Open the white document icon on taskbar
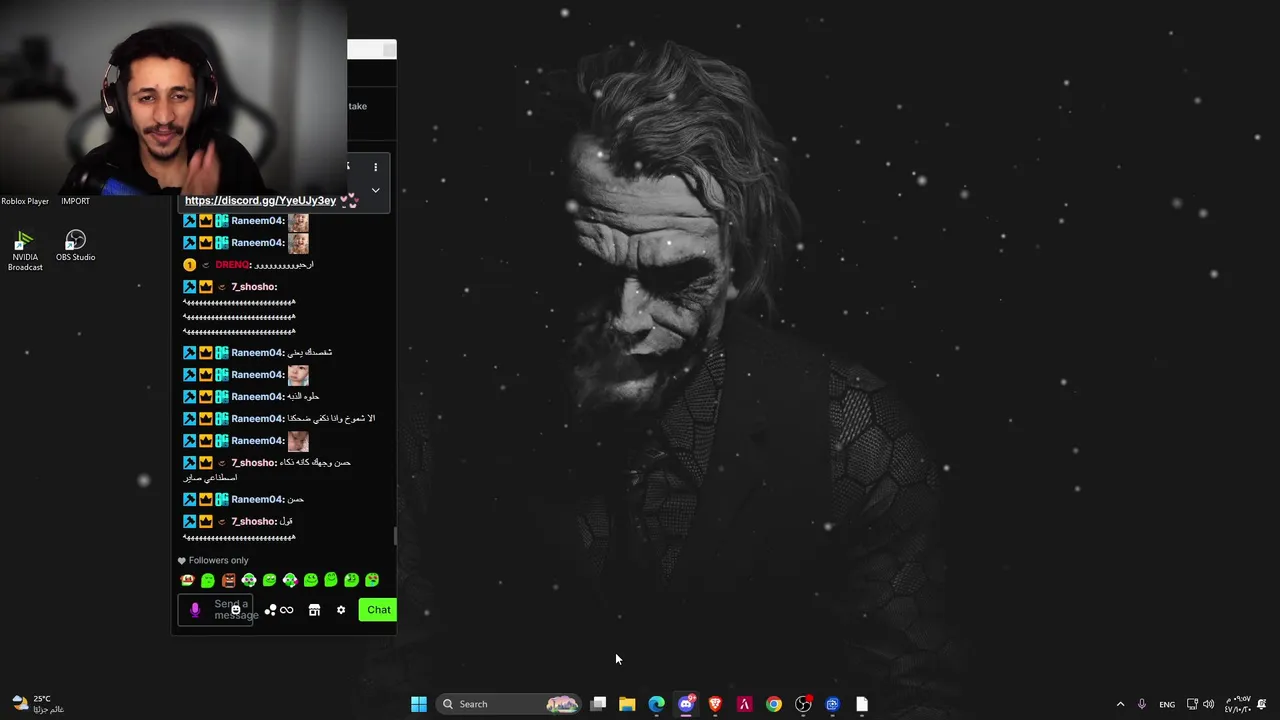Image resolution: width=1280 pixels, height=720 pixels. (862, 704)
